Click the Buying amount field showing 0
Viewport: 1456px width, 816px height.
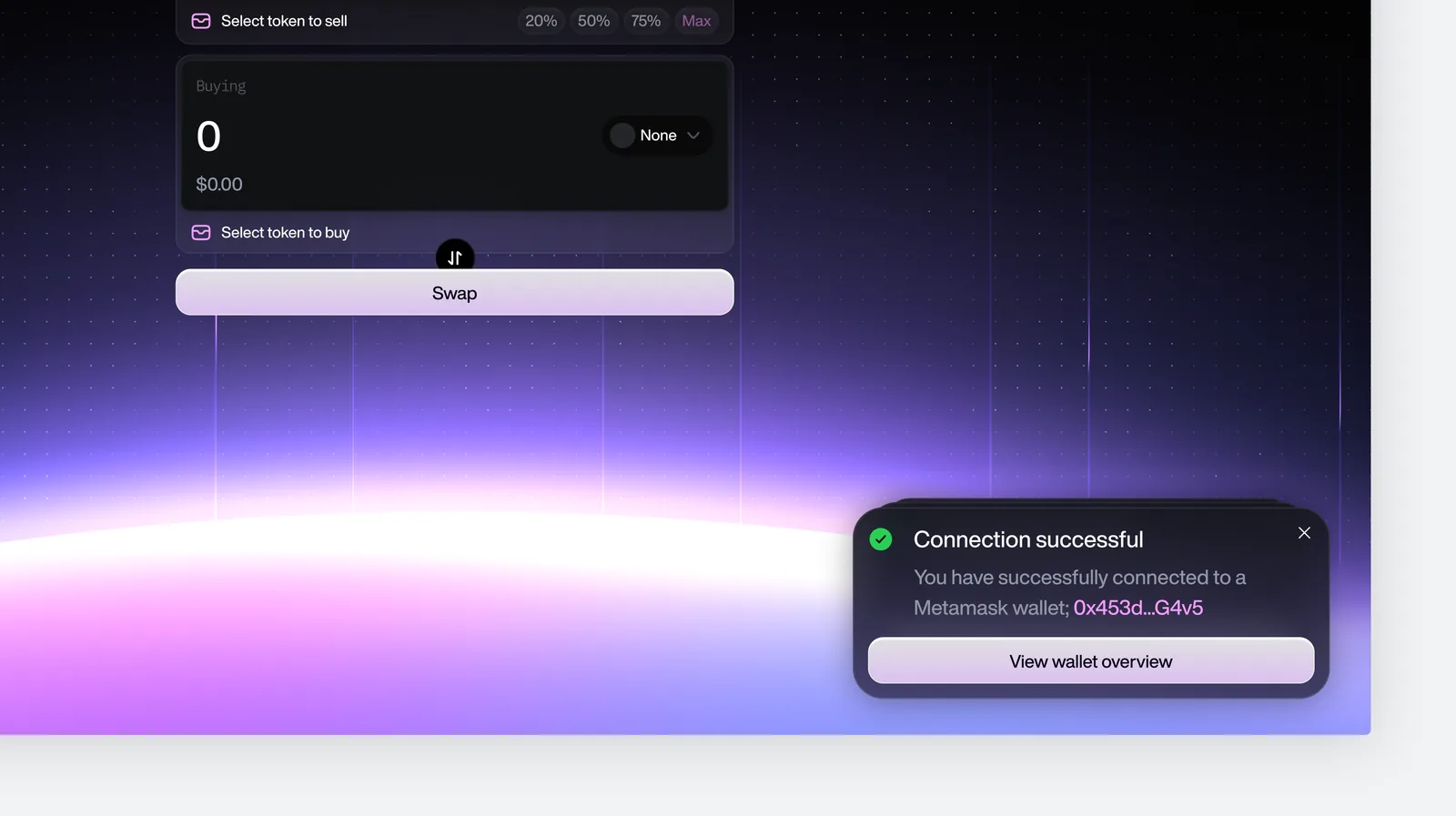[x=209, y=136]
